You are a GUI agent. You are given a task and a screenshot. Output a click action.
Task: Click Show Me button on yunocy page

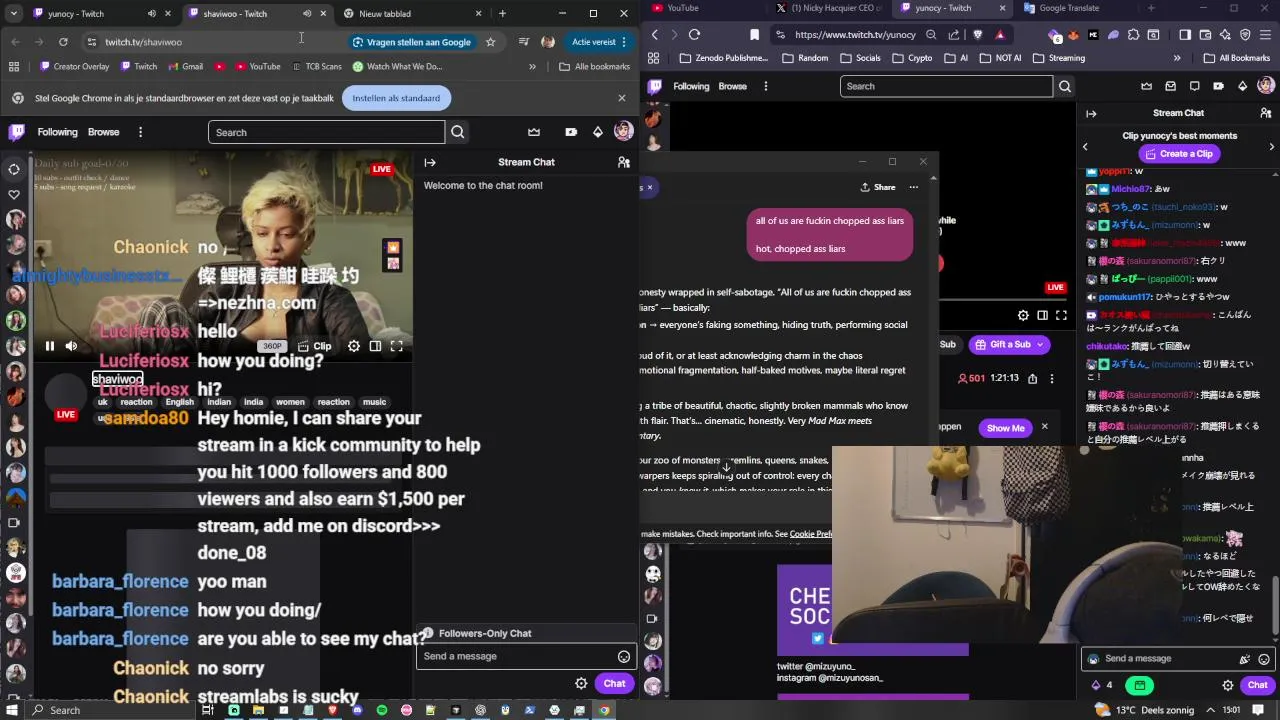(1005, 428)
